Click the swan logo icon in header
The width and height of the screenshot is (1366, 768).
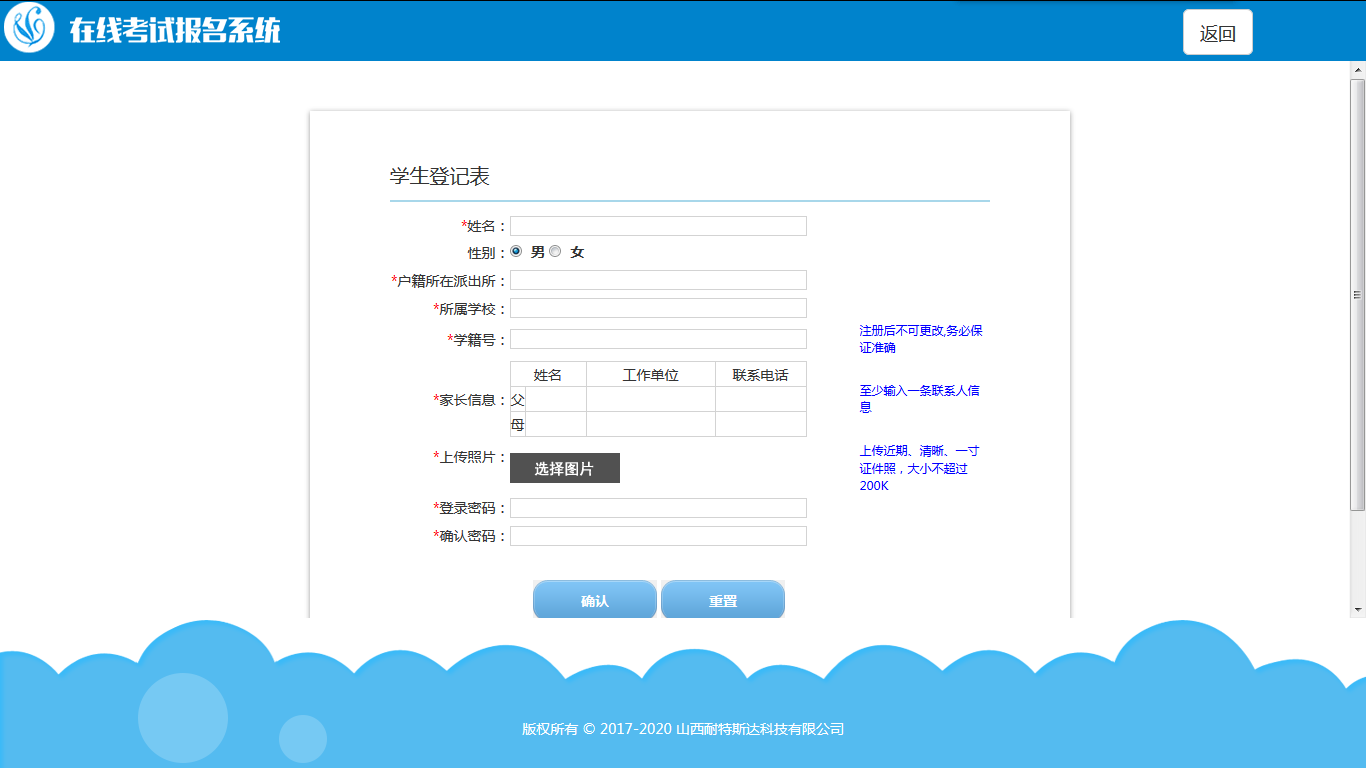click(29, 29)
